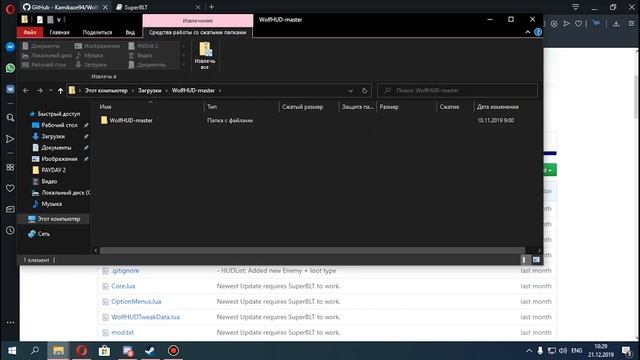Open the mod.txt file link
Screen dimensions: 640x360
coord(122,333)
